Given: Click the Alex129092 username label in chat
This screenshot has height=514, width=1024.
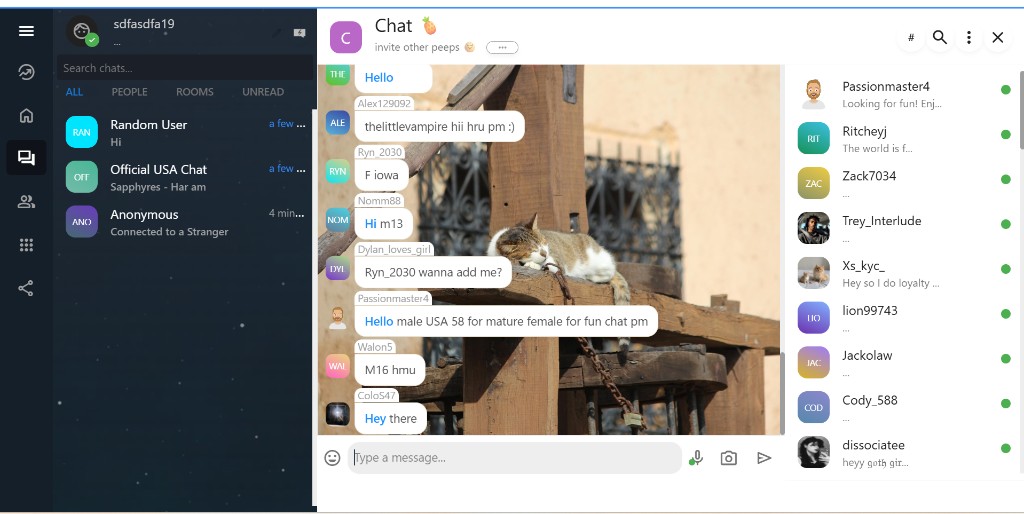Looking at the screenshot, I should (384, 103).
